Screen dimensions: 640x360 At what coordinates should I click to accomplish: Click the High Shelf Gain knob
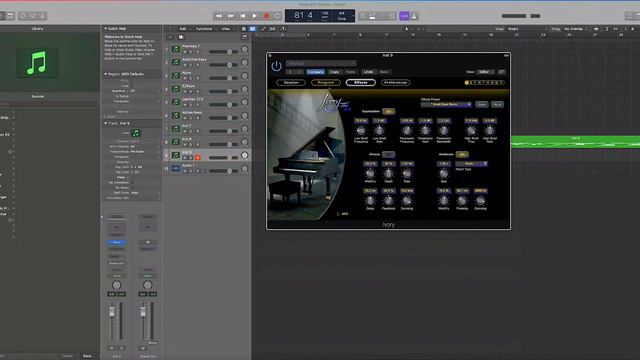coord(489,131)
